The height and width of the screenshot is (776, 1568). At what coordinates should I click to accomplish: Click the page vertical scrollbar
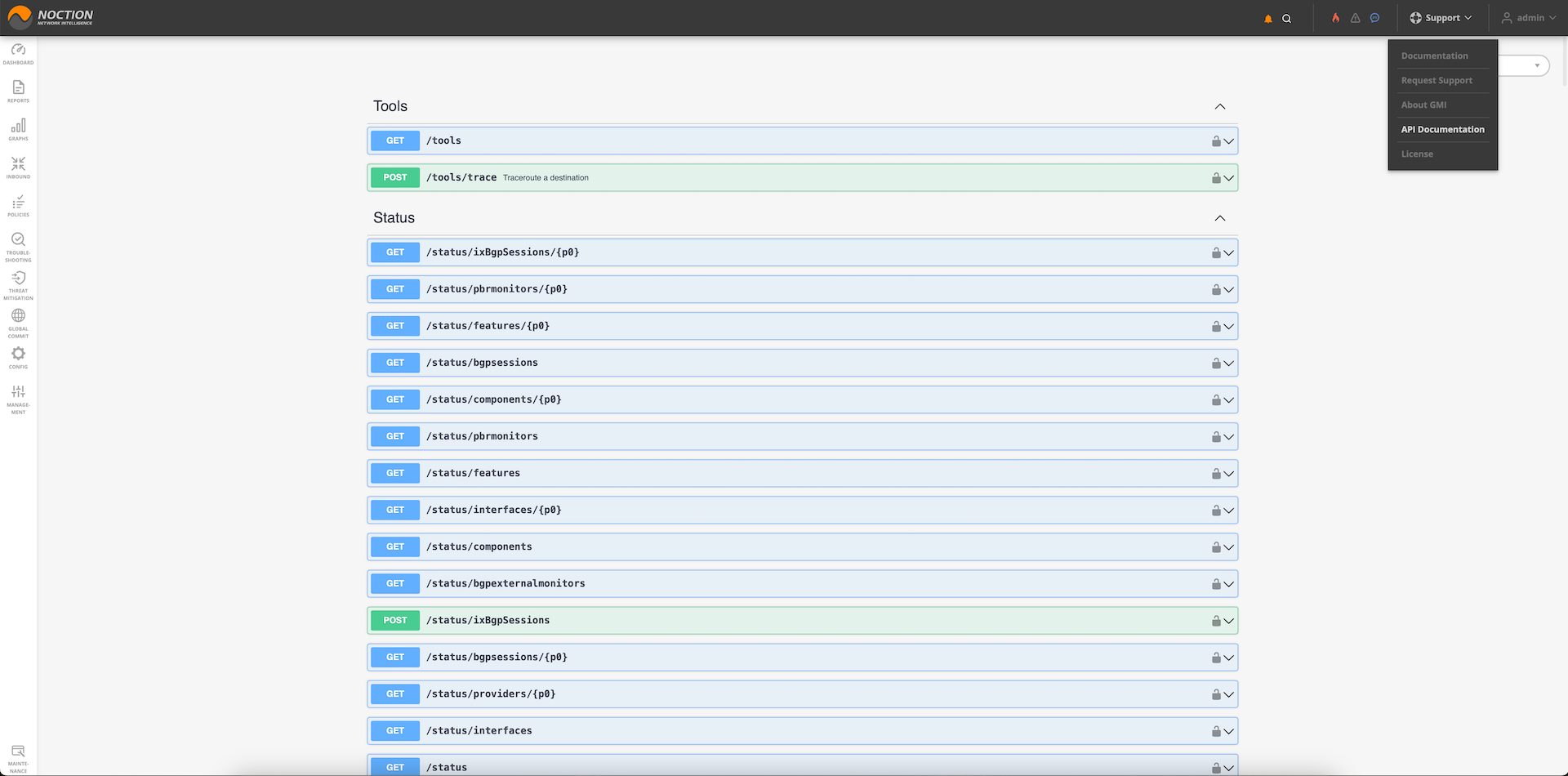pyautogui.click(x=1564, y=61)
